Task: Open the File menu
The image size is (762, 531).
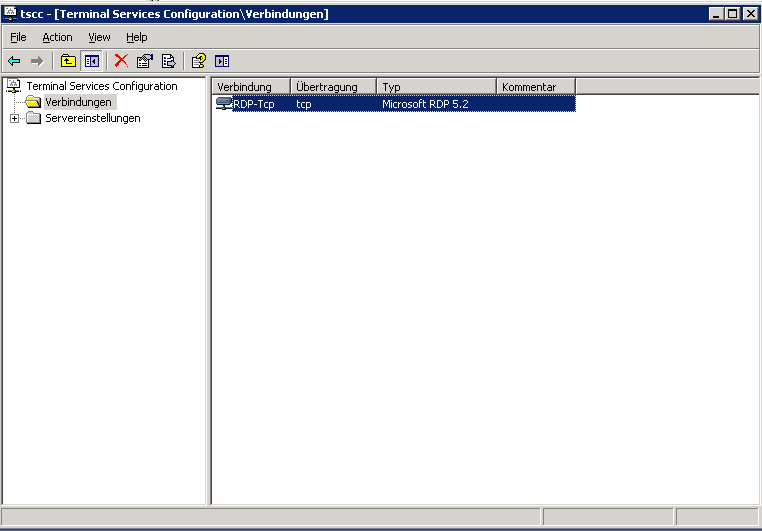Action: click(18, 37)
